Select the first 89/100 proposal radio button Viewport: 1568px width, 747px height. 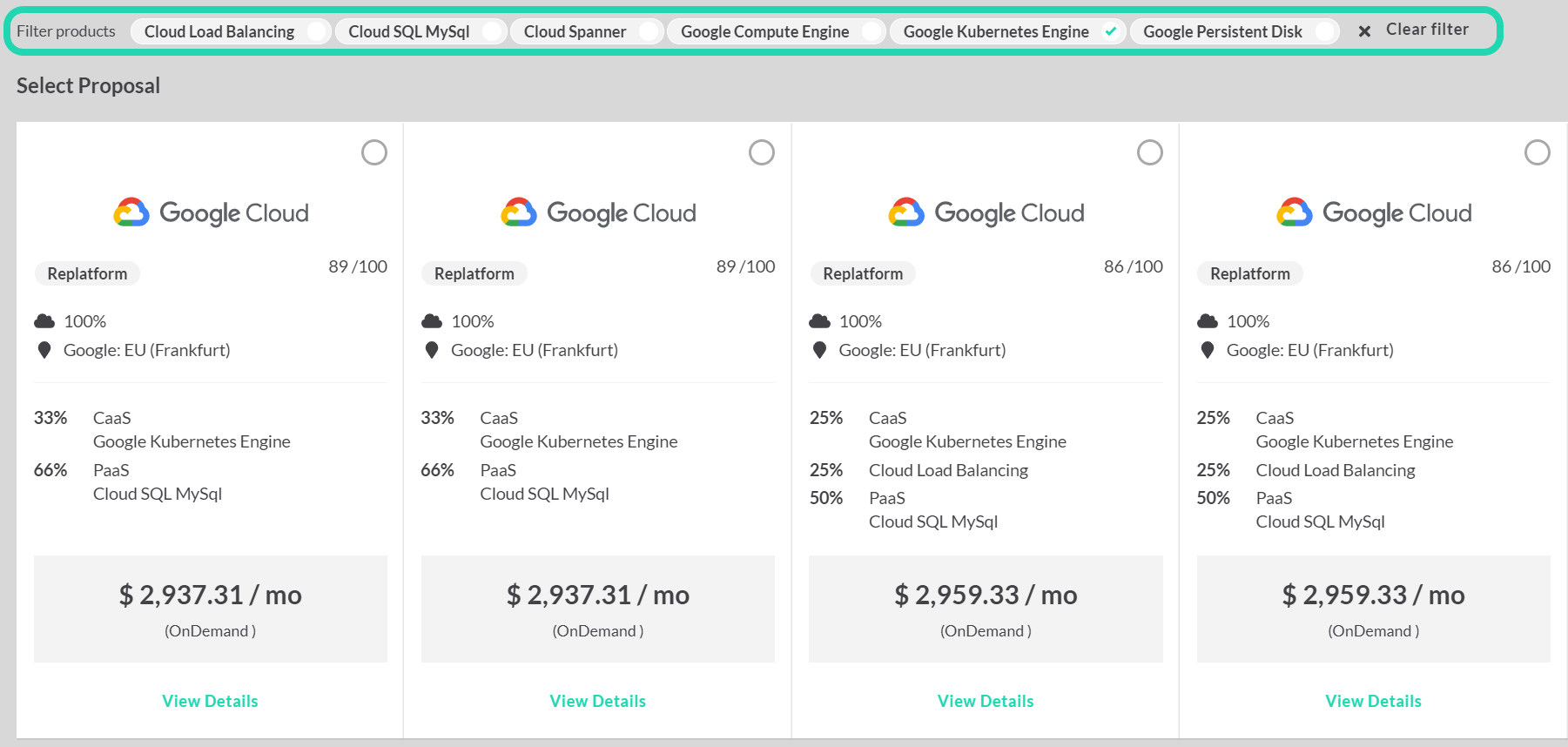coord(374,152)
